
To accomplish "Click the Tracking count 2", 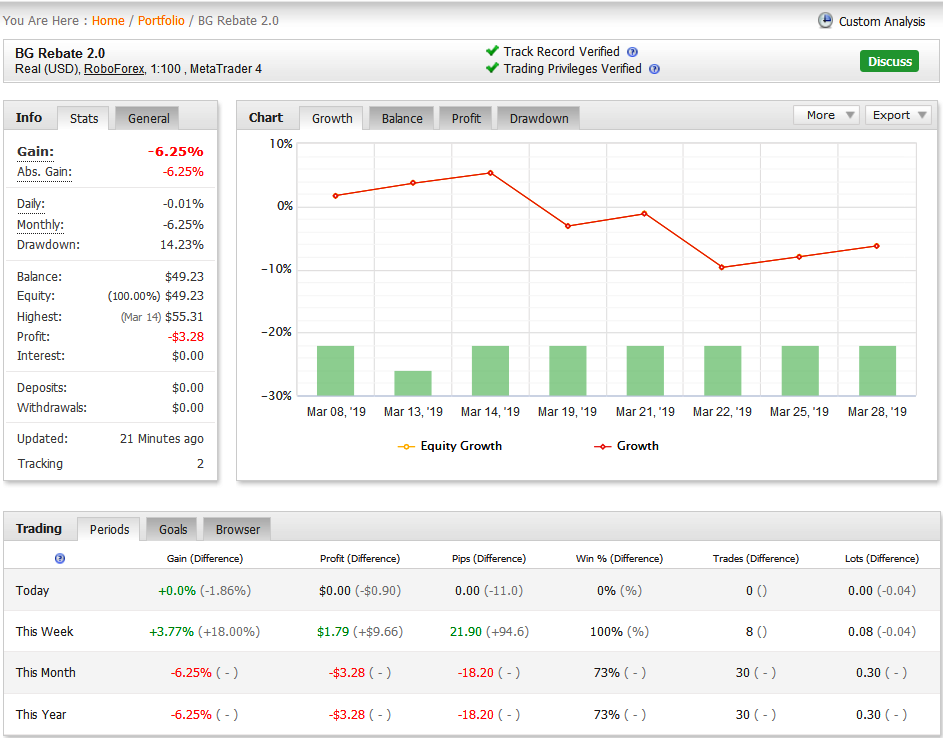I will coord(200,464).
